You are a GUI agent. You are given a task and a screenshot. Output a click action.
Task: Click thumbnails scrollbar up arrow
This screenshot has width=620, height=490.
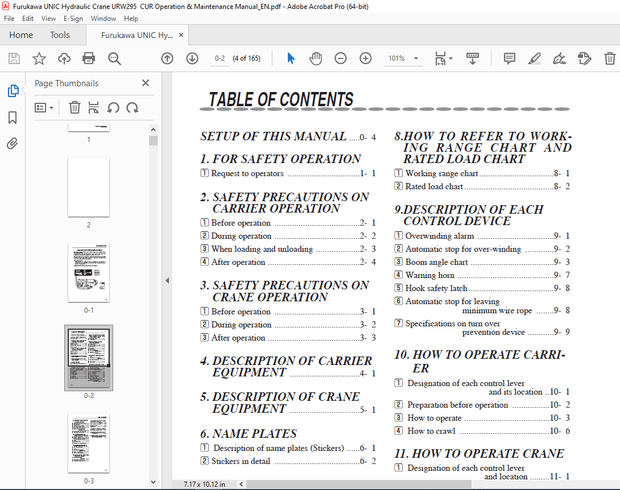(153, 129)
